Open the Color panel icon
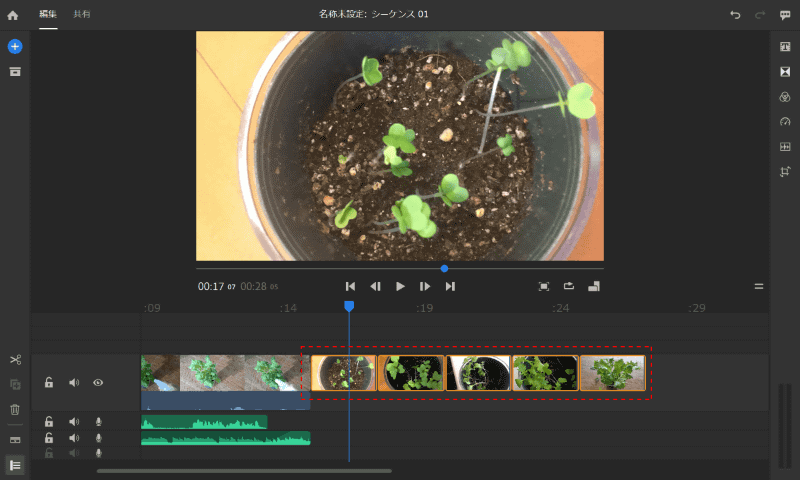 tap(785, 97)
